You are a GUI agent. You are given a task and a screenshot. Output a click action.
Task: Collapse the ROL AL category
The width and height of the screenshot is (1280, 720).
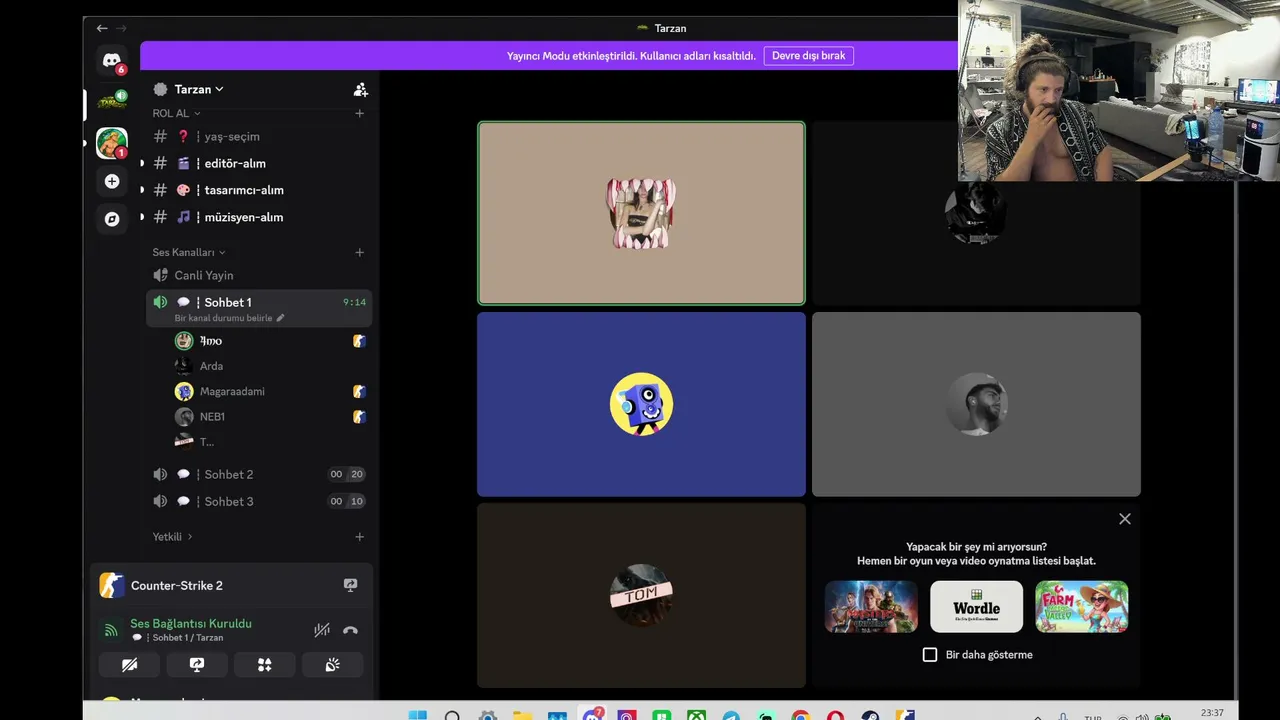tap(176, 114)
